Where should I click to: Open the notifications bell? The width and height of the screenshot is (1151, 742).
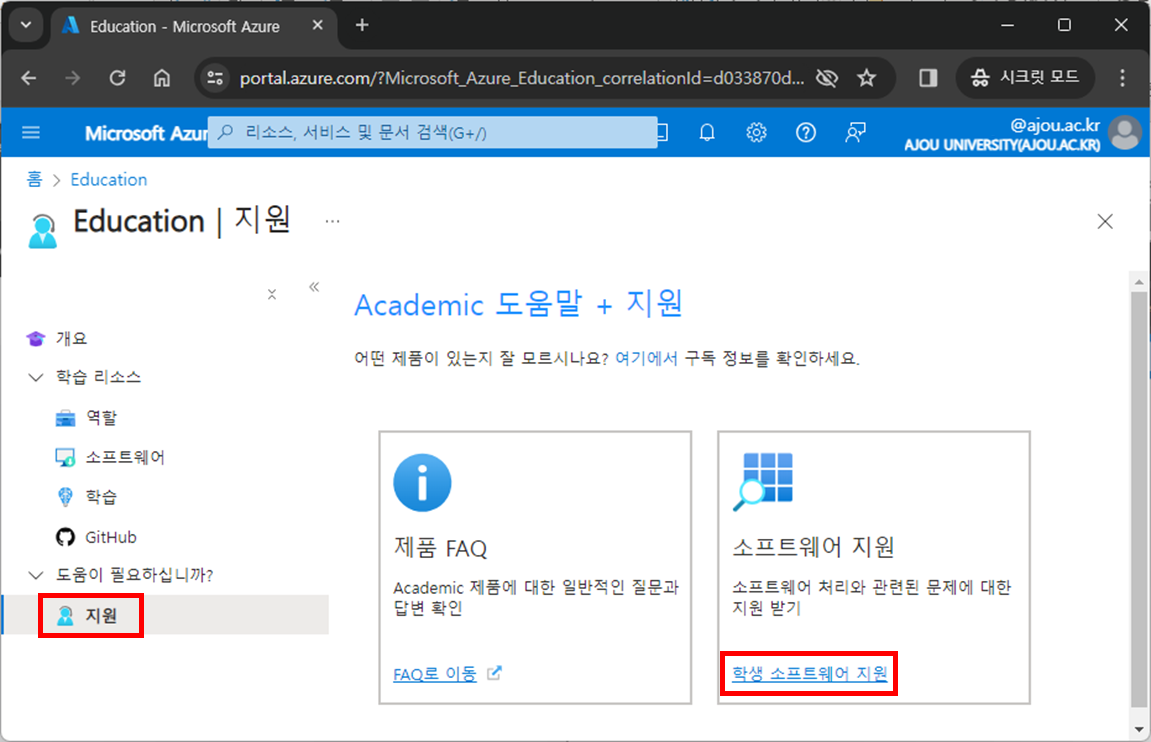(707, 133)
